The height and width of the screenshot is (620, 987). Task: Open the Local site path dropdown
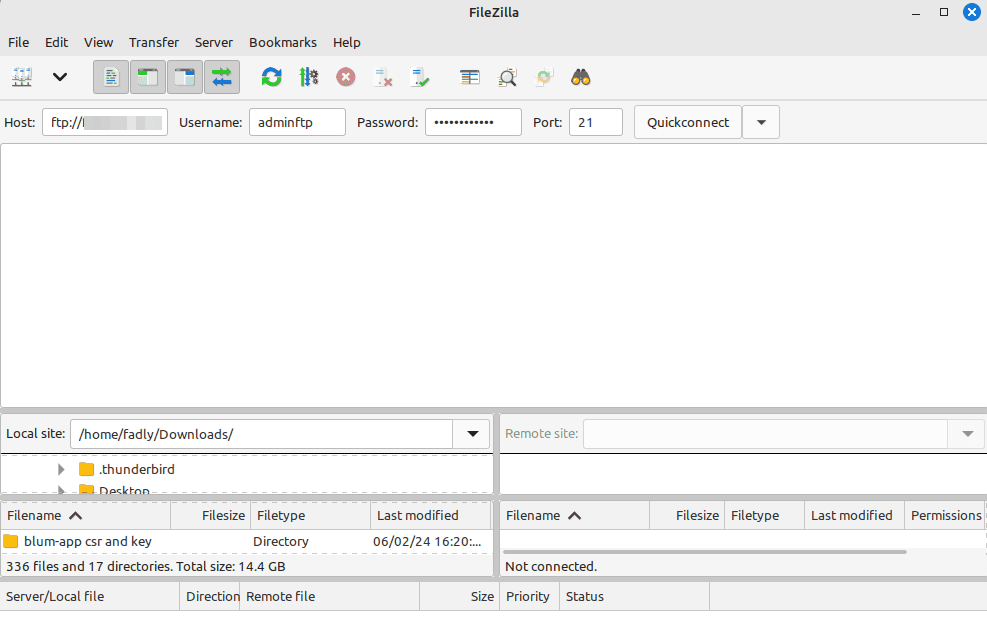click(x=471, y=433)
